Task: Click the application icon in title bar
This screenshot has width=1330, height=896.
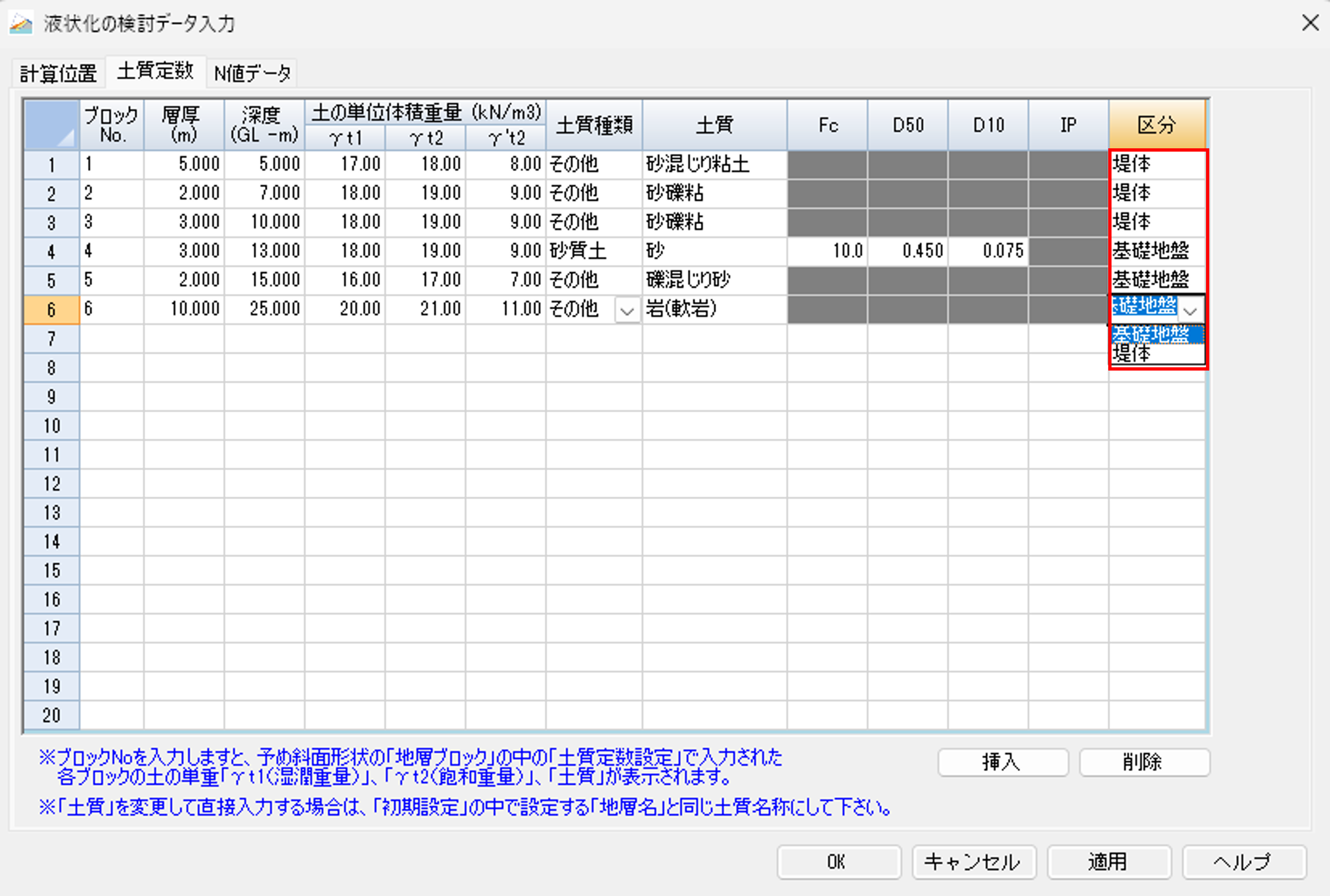Action: pos(21,23)
